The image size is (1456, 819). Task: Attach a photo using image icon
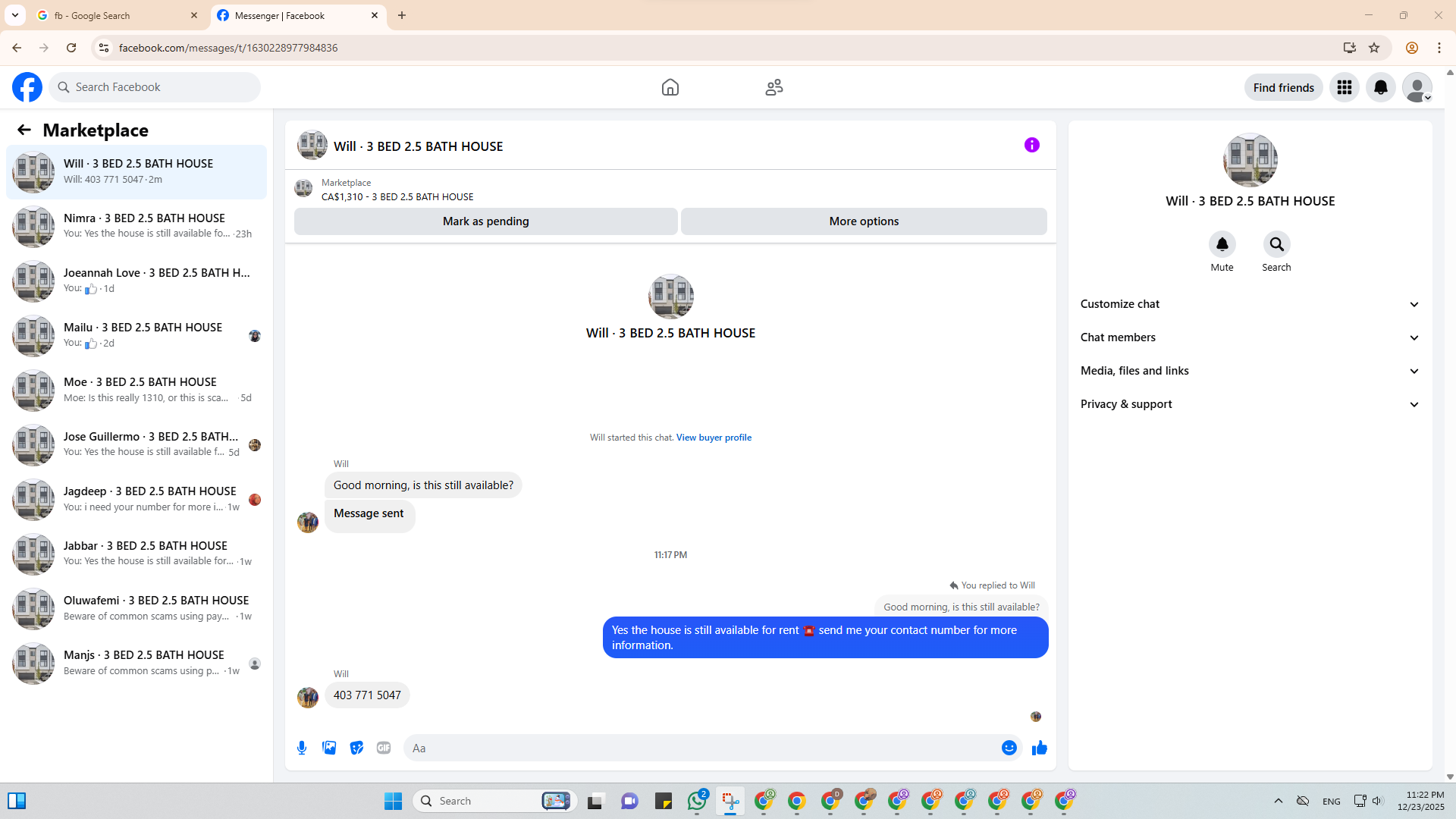[329, 748]
